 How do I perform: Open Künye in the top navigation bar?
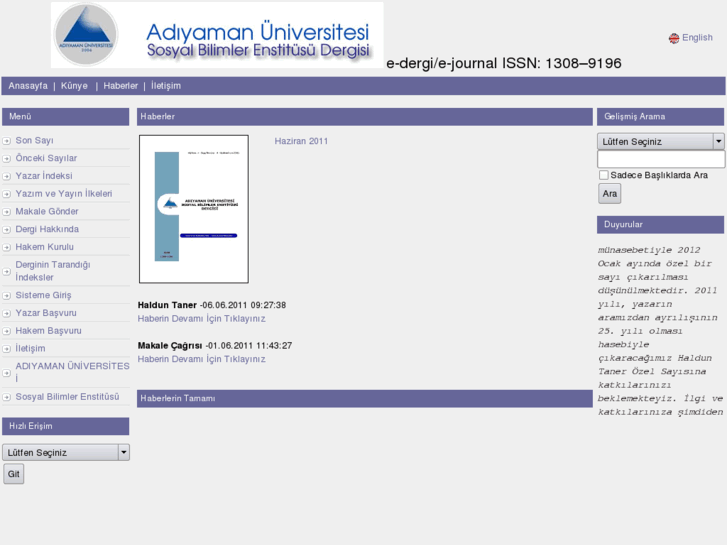pyautogui.click(x=74, y=86)
